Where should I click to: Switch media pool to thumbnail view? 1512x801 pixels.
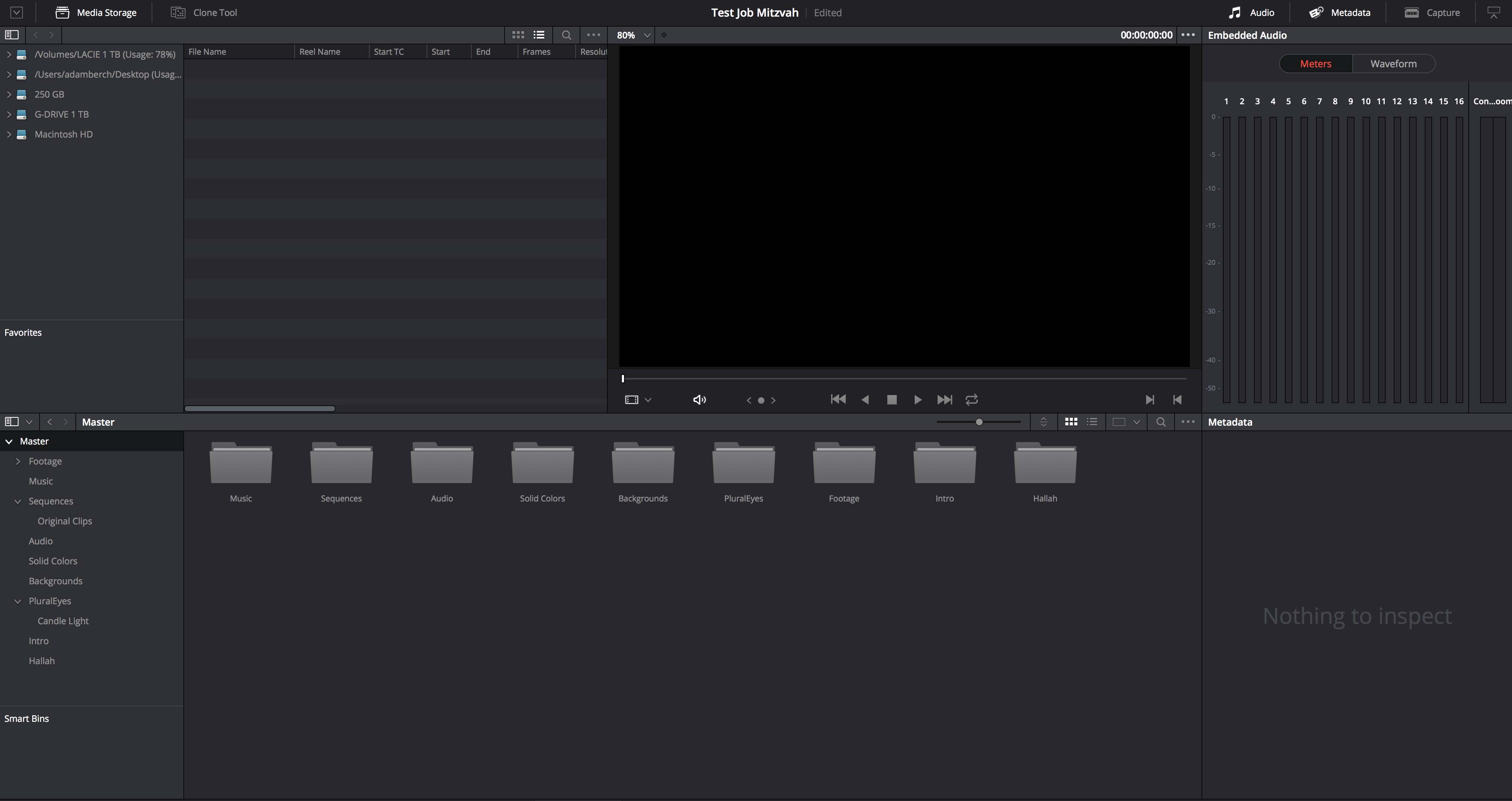pyautogui.click(x=1071, y=422)
